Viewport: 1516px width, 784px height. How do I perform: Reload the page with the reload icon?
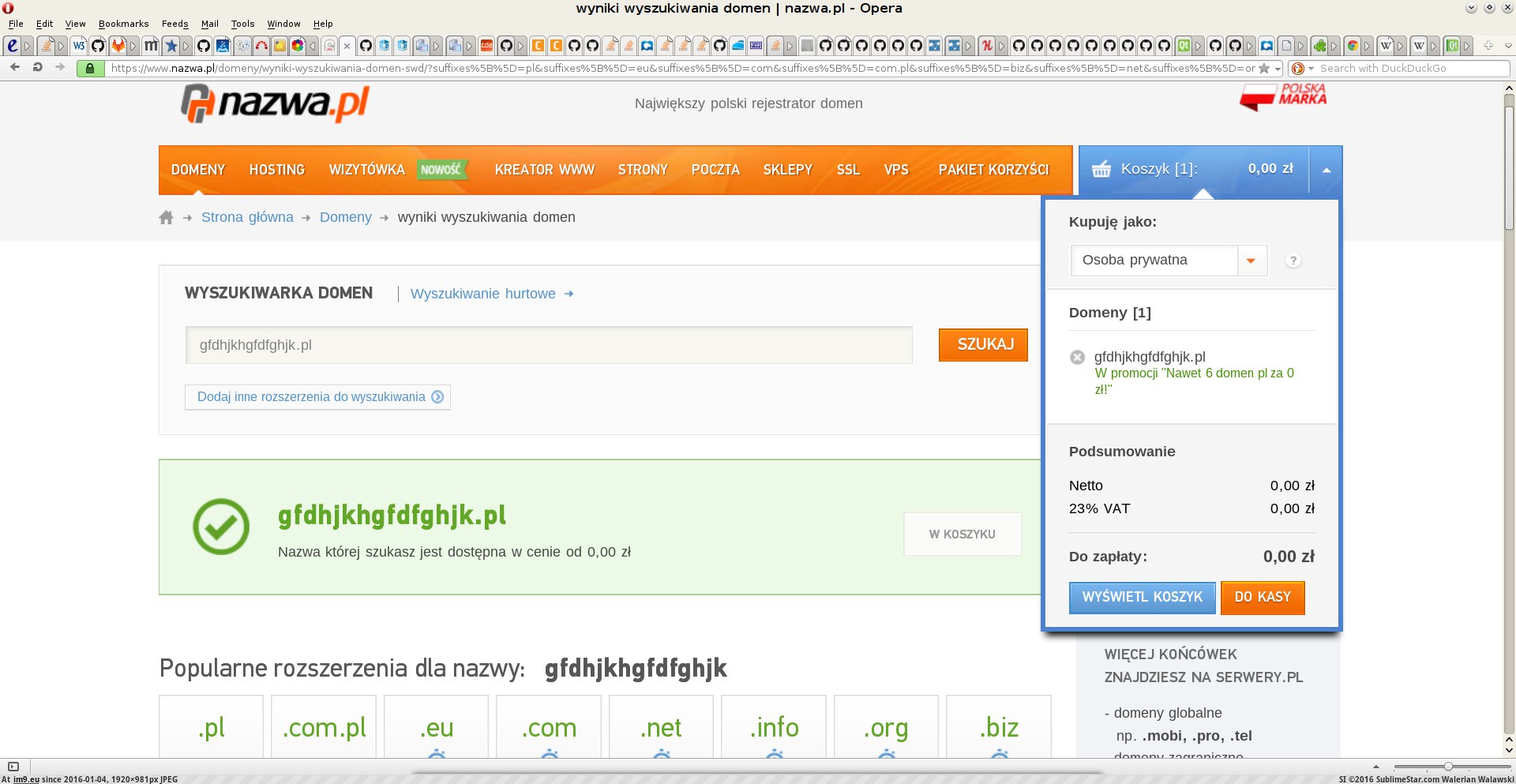point(37,68)
